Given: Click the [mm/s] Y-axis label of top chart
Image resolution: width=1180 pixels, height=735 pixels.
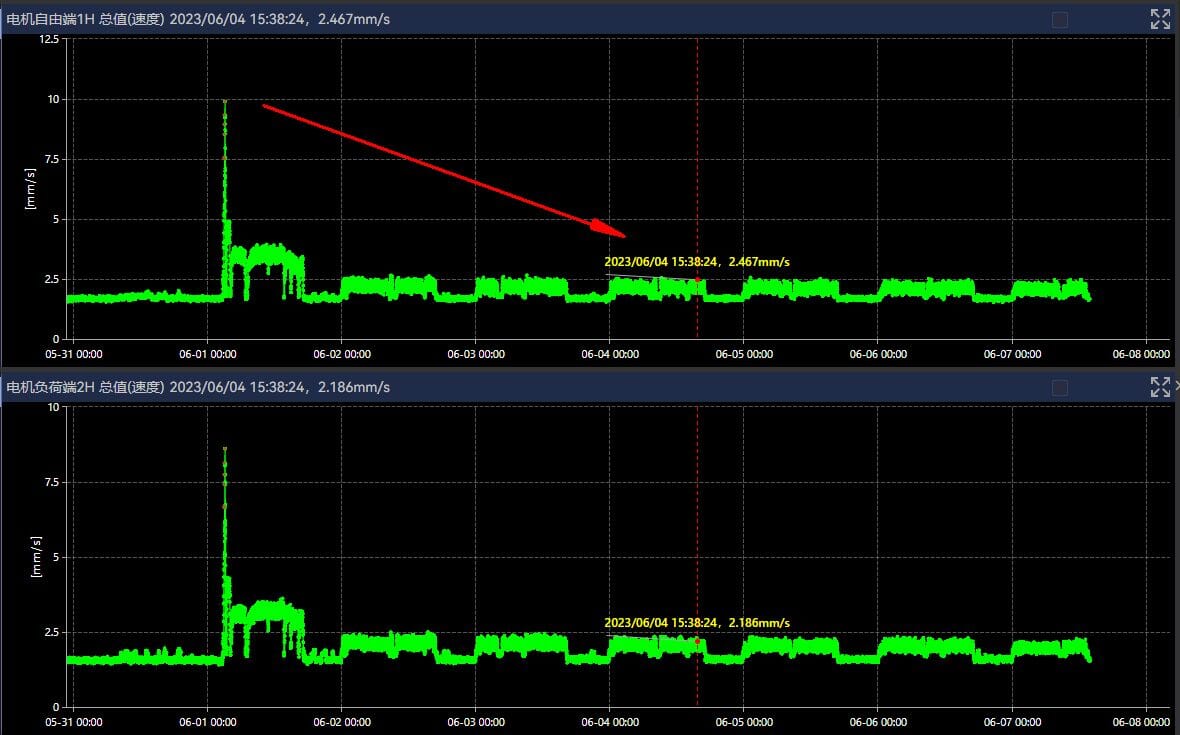Looking at the screenshot, I should (x=29, y=189).
